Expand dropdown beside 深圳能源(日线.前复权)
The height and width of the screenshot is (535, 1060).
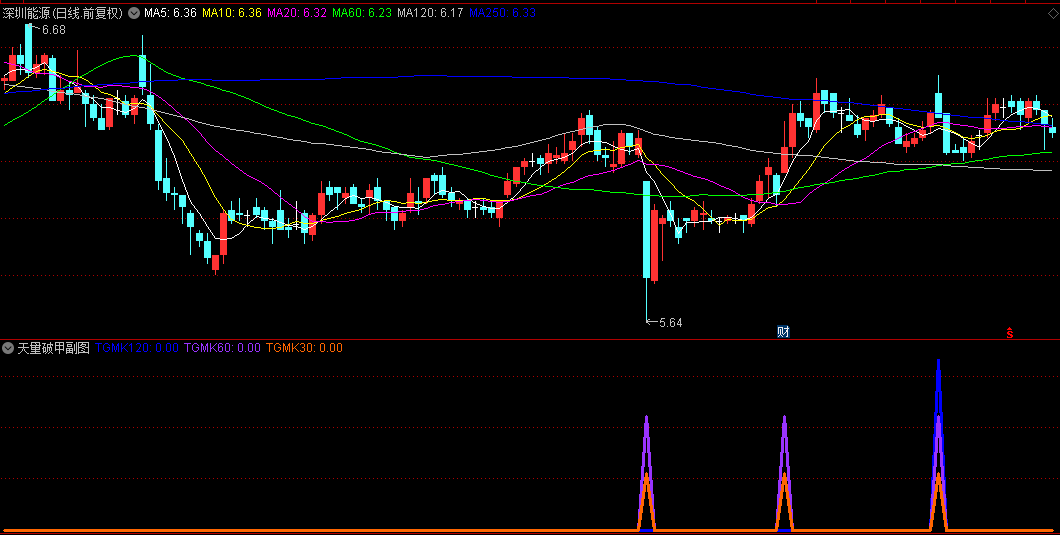click(134, 12)
